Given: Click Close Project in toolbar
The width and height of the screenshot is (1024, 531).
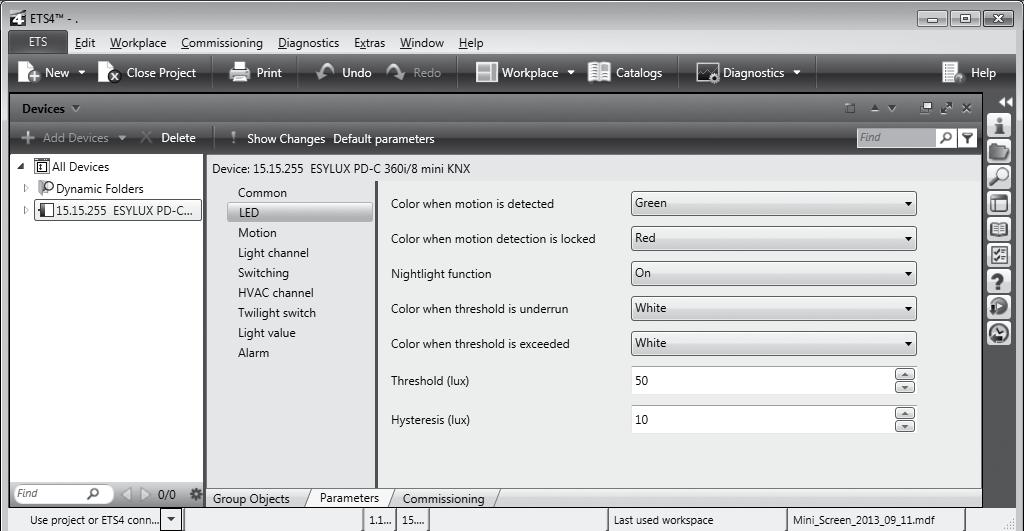Looking at the screenshot, I should pyautogui.click(x=147, y=72).
